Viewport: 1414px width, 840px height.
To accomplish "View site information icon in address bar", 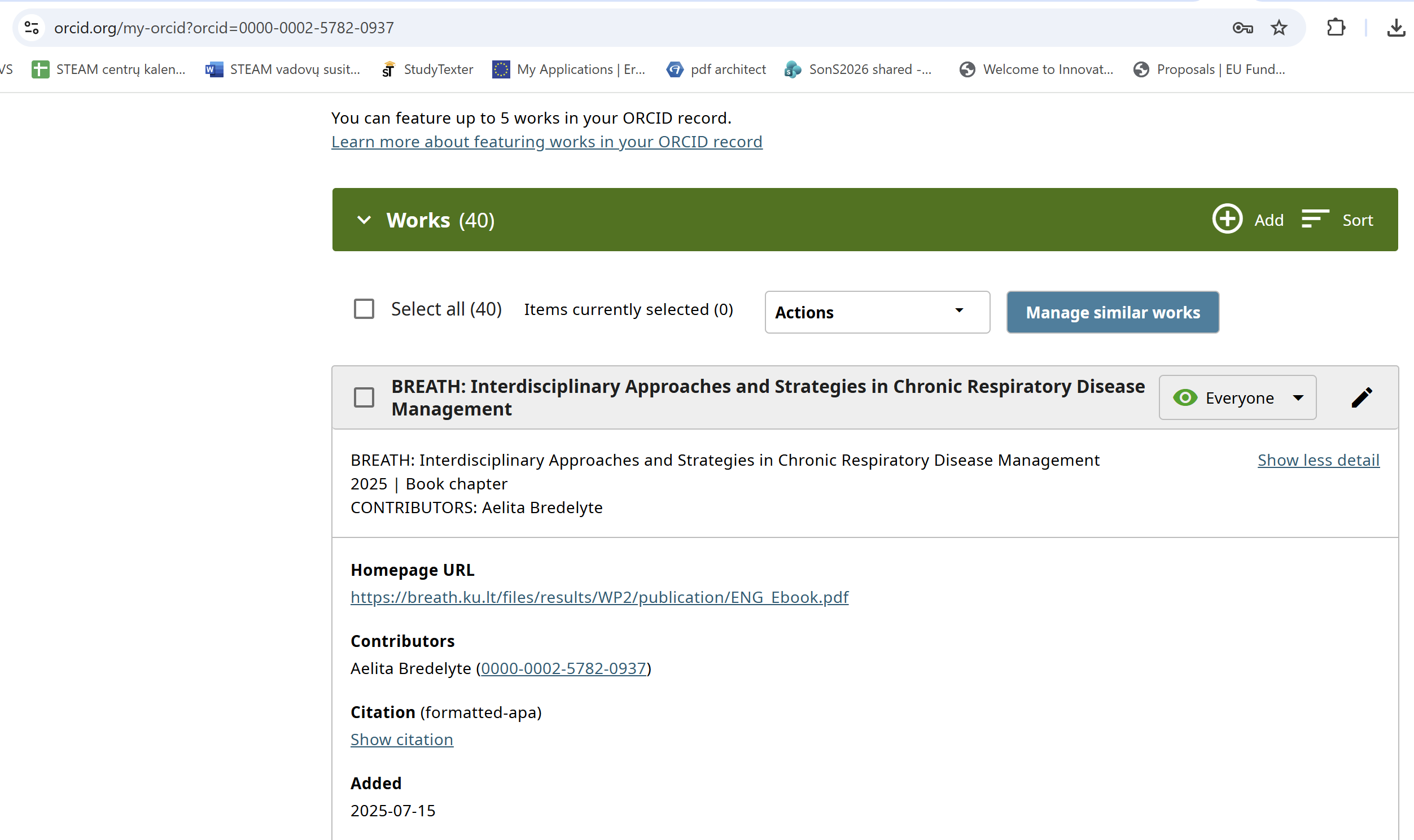I will (32, 28).
